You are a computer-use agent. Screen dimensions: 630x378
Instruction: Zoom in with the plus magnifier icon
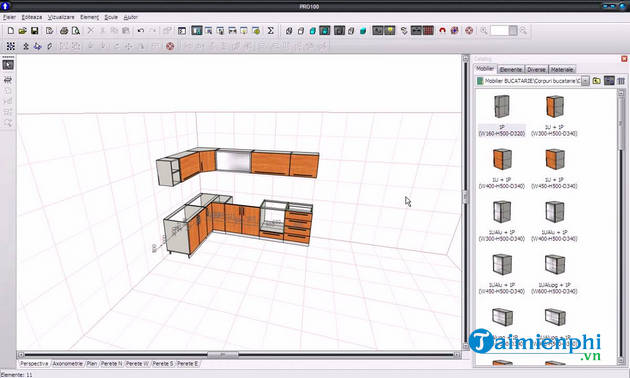(484, 31)
